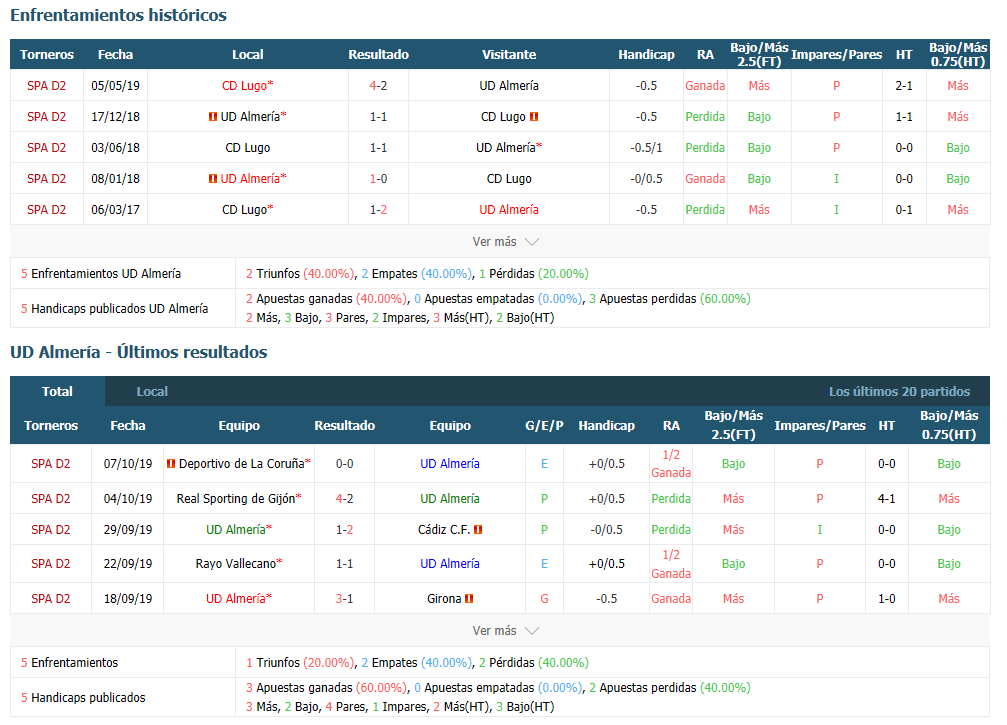1007x725 pixels.
Task: Expand 'Ver más' under Enfrentamientos históricos
Action: coord(505,241)
